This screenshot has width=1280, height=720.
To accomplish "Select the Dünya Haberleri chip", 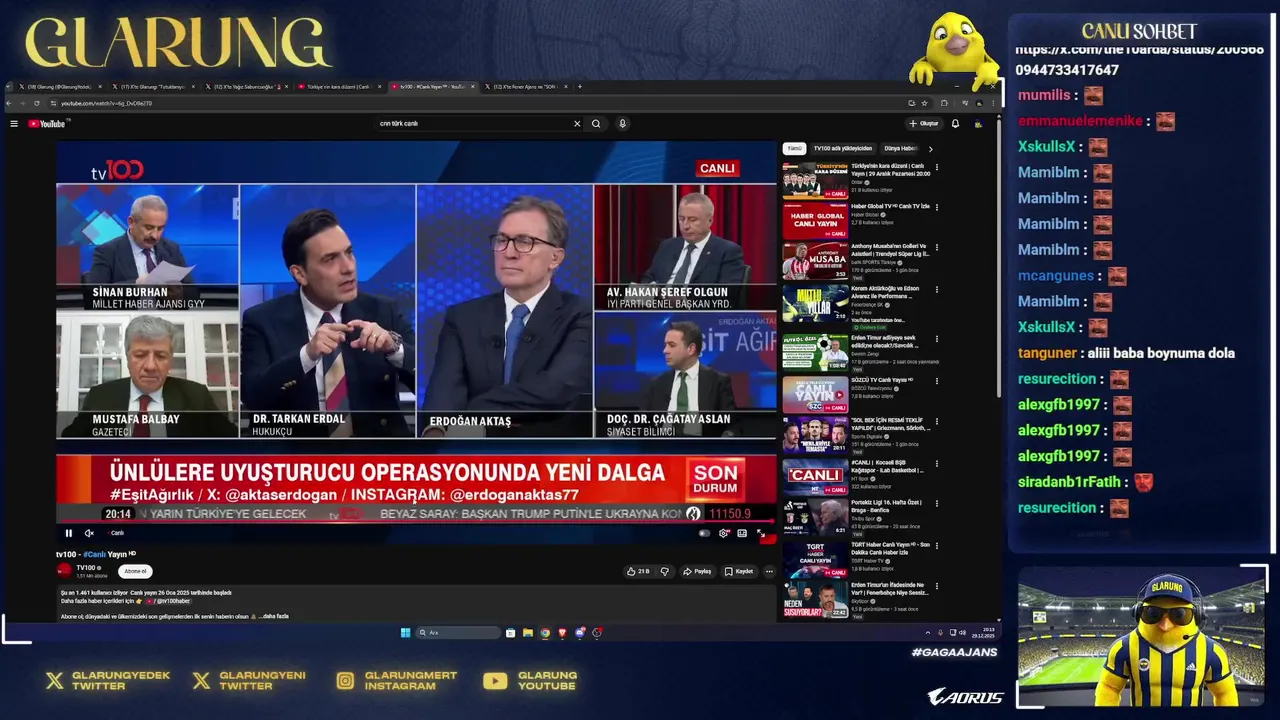I will tap(901, 148).
